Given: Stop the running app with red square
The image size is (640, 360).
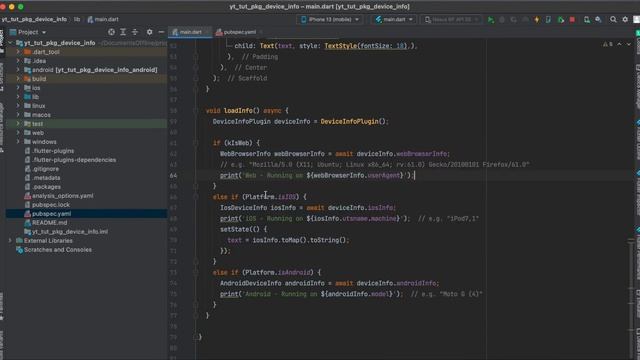Looking at the screenshot, I should (572, 20).
